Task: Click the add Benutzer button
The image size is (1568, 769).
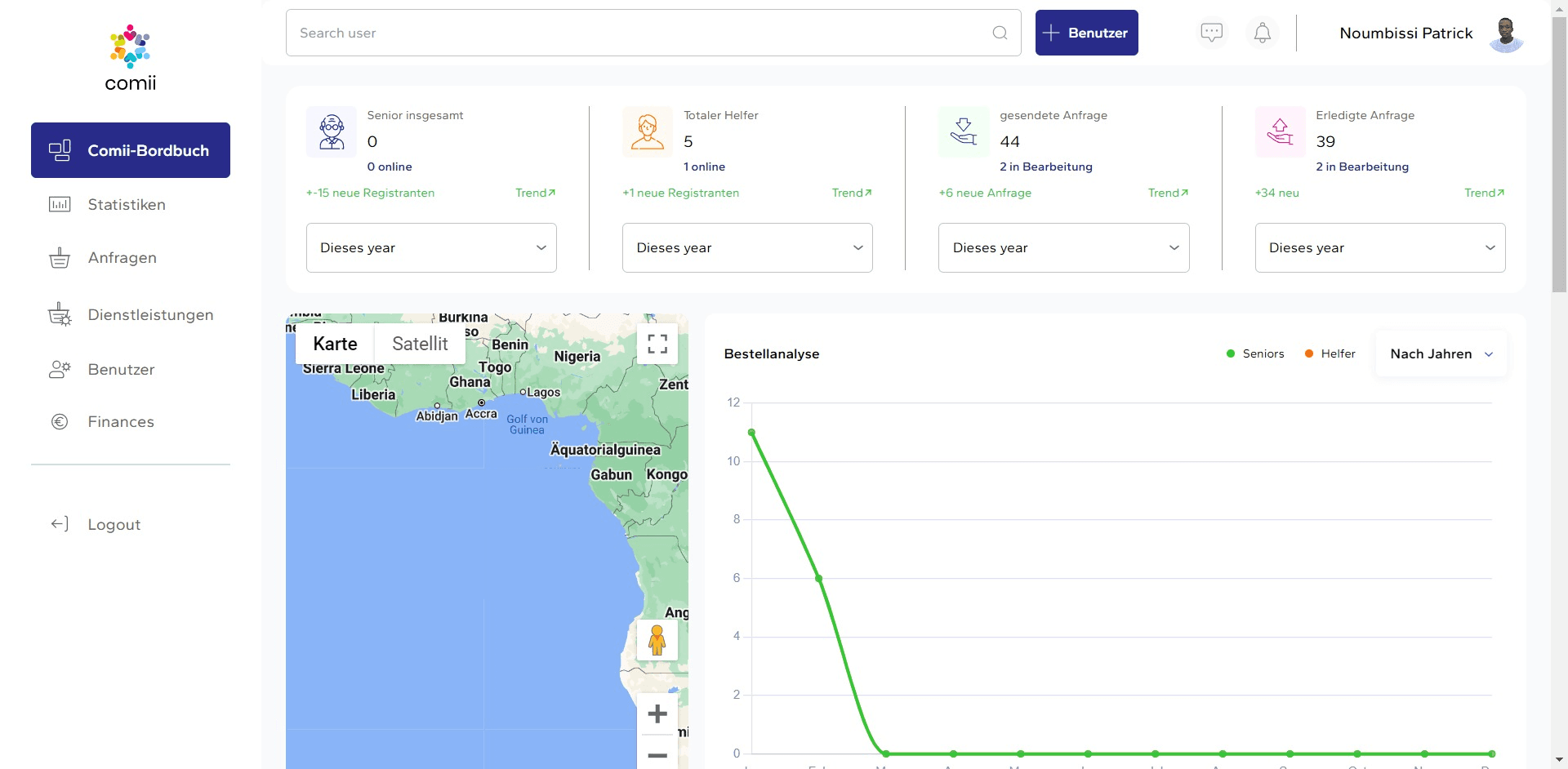Action: [x=1086, y=33]
